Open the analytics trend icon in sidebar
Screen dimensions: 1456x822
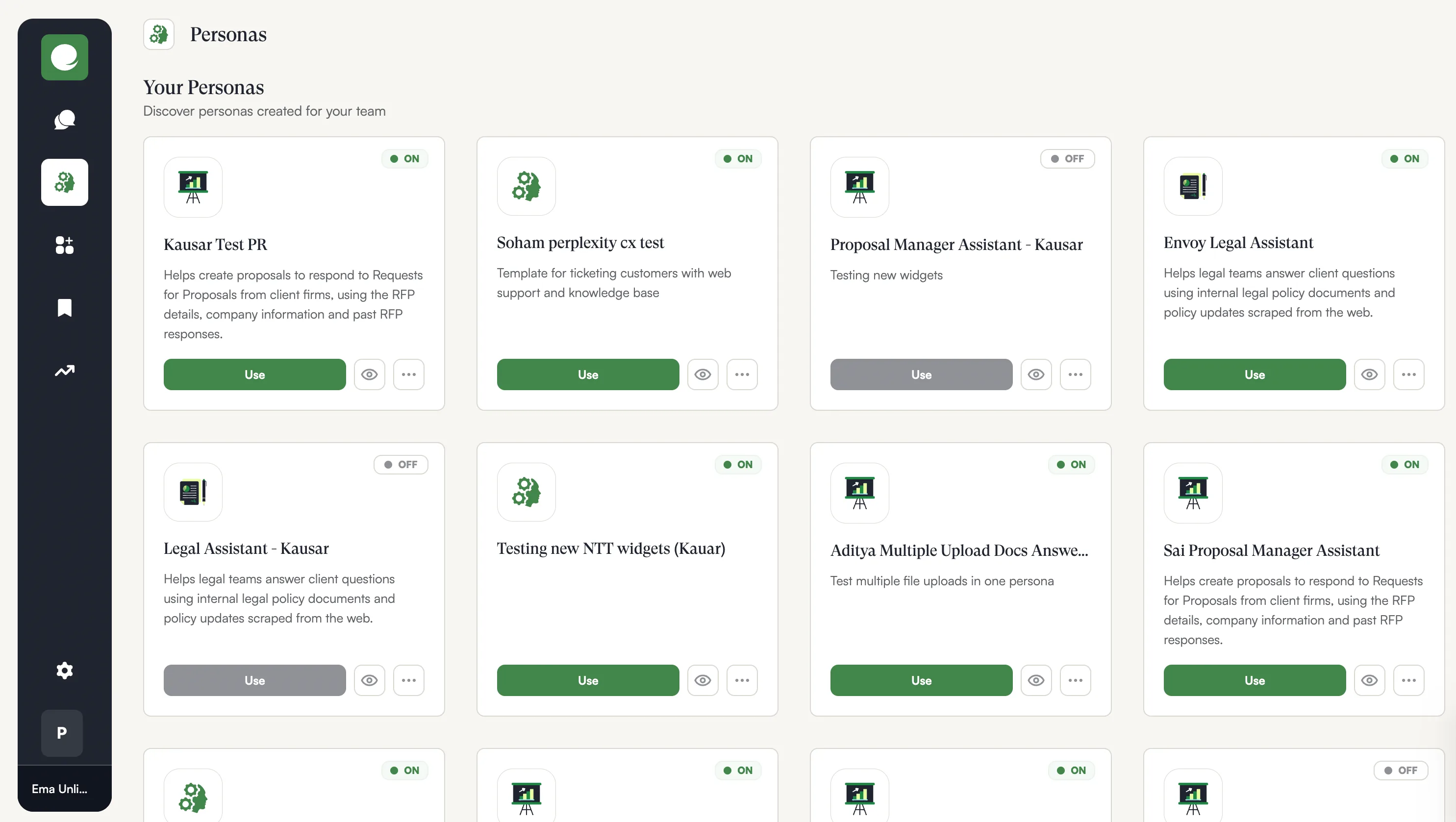(x=64, y=371)
